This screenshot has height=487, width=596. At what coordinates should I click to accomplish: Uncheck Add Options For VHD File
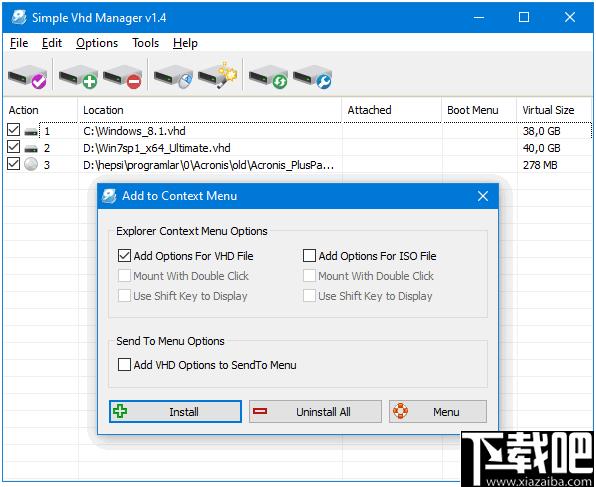124,256
